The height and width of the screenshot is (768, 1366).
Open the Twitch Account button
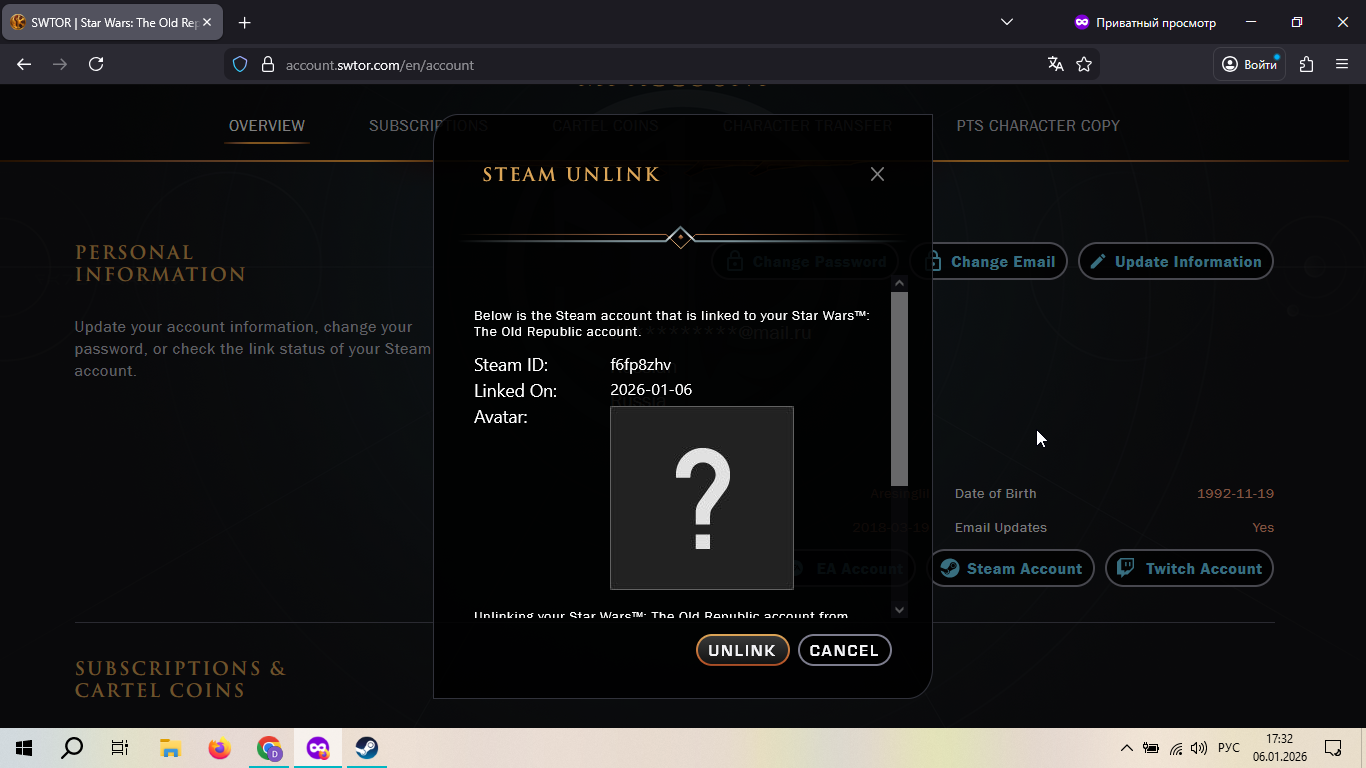point(1189,568)
